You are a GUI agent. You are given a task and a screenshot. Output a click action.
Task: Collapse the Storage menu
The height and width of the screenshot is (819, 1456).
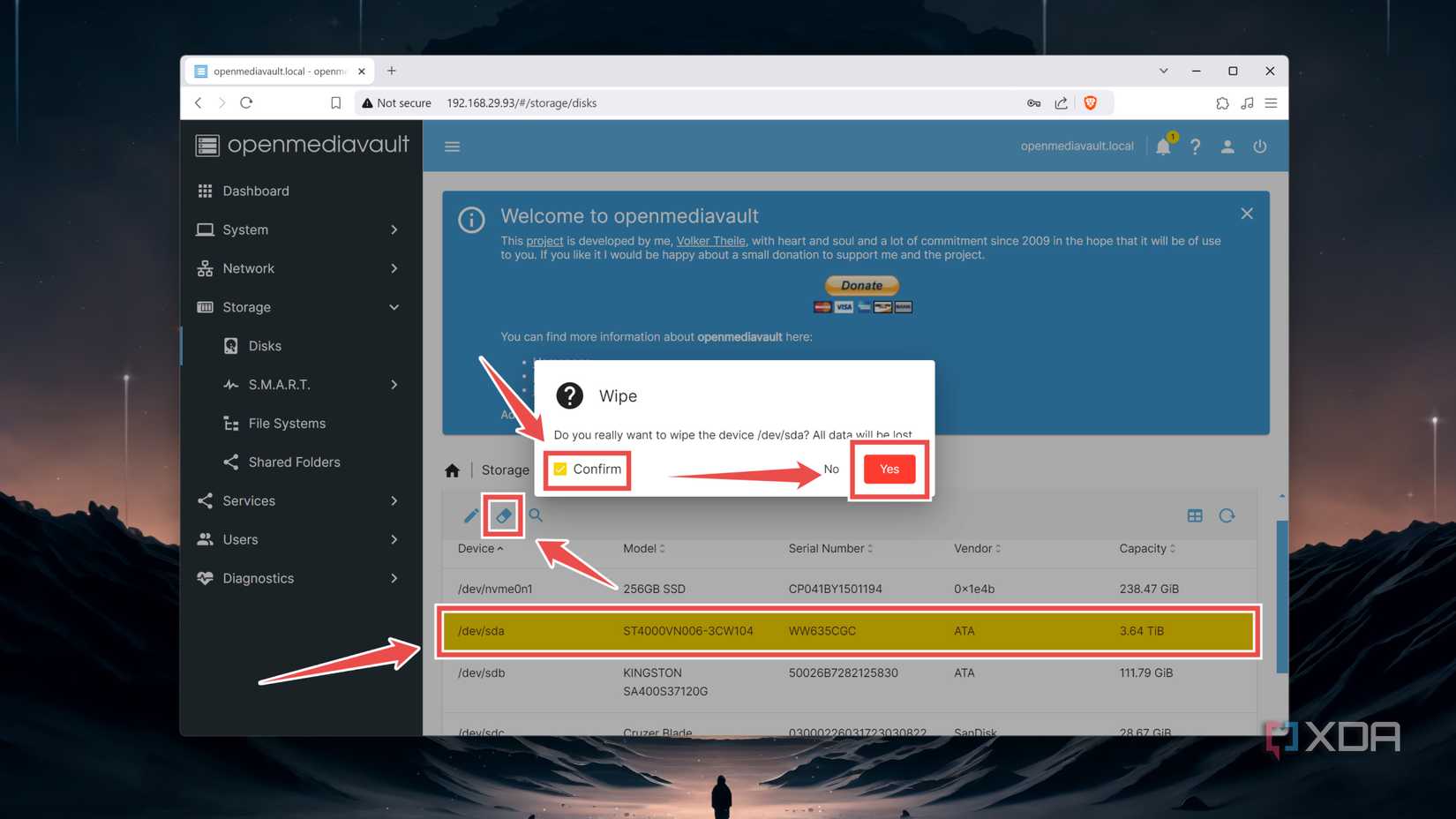point(301,307)
